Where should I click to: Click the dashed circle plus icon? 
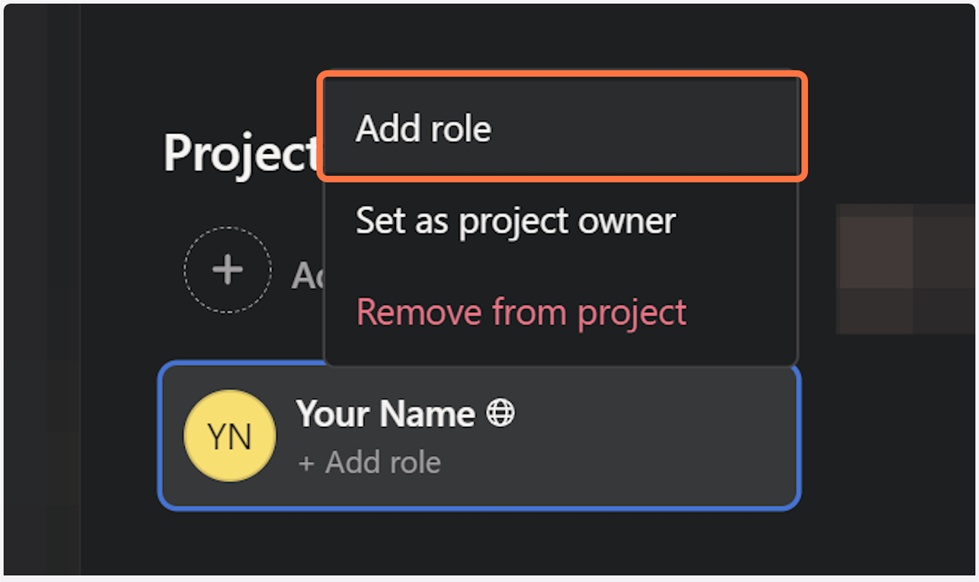tap(227, 270)
